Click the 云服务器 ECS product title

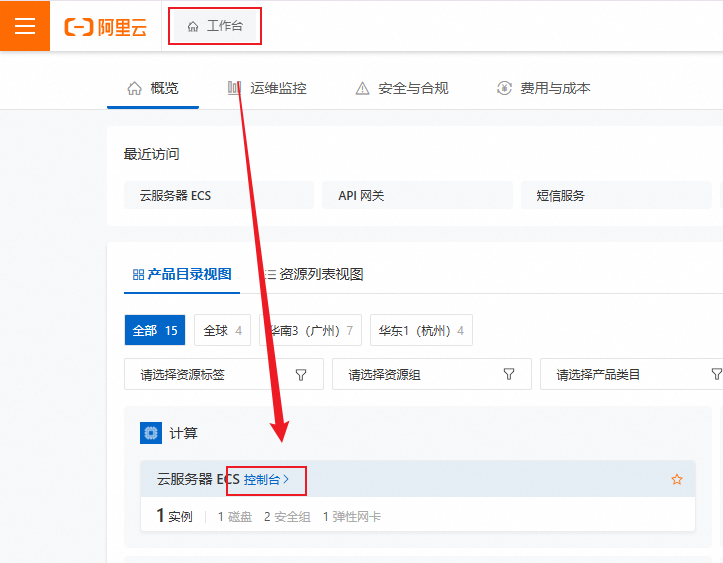(x=198, y=480)
